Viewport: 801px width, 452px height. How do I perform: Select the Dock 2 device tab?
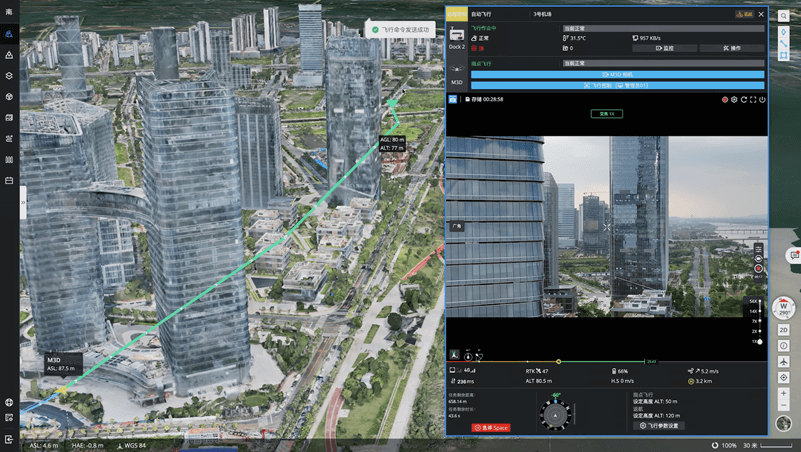457,41
